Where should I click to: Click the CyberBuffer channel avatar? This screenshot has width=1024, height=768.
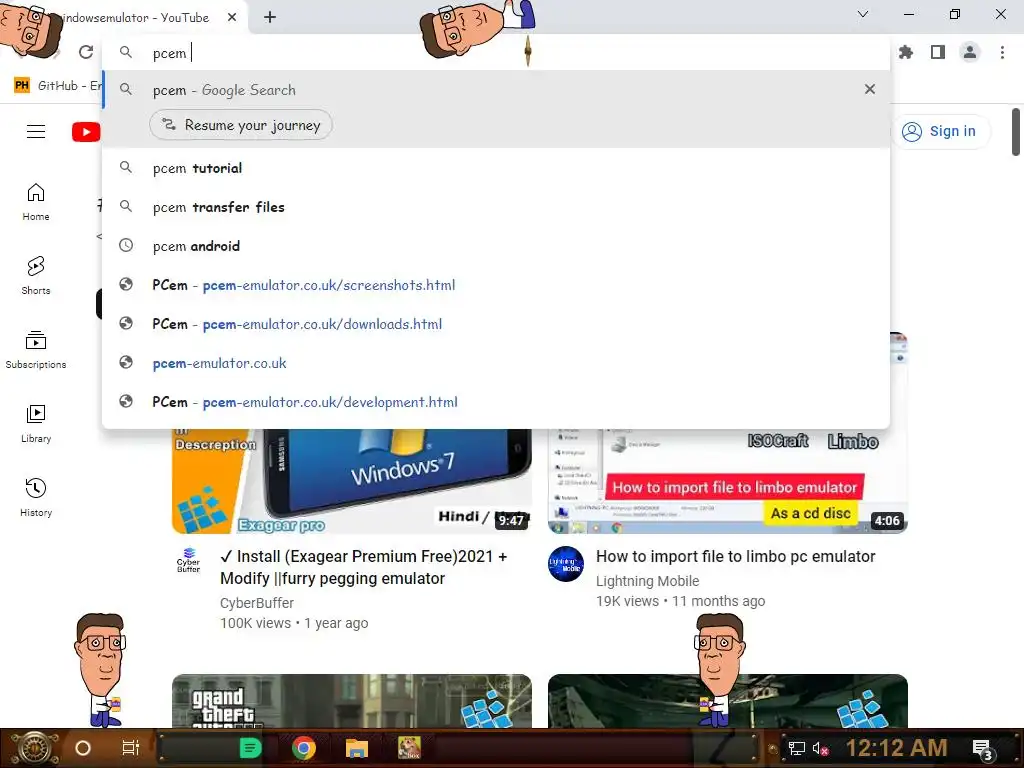pos(189,561)
